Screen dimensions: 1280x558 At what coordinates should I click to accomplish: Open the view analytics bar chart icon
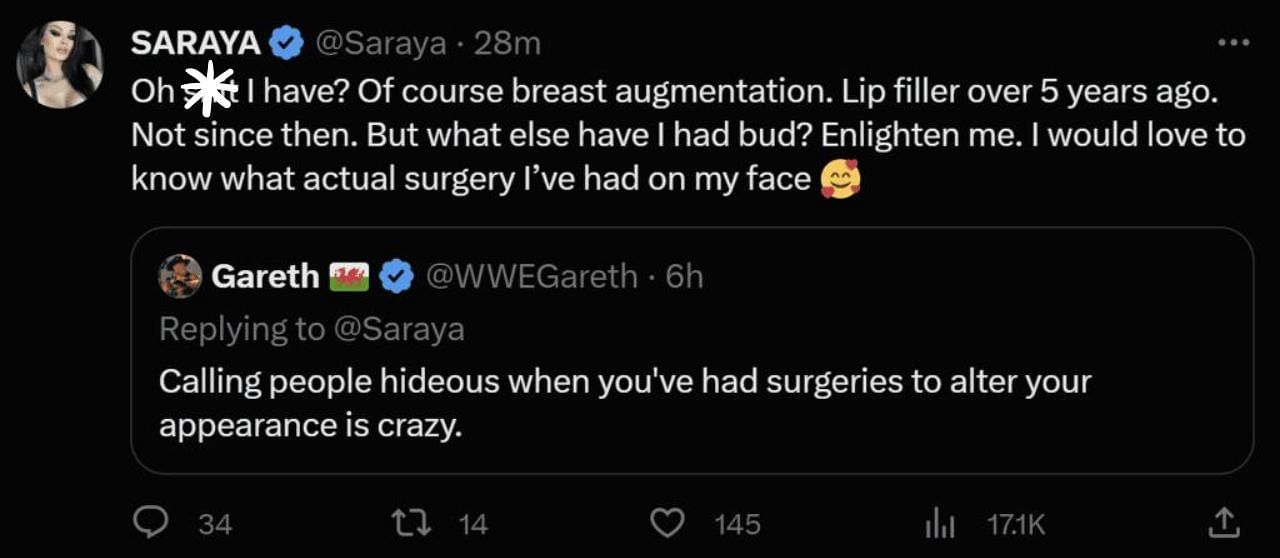coord(941,522)
